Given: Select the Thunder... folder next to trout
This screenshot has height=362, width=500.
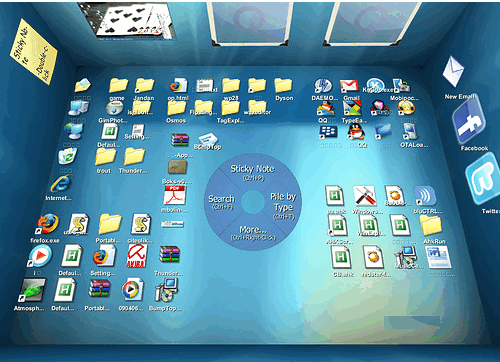Looking at the screenshot, I should [x=134, y=157].
